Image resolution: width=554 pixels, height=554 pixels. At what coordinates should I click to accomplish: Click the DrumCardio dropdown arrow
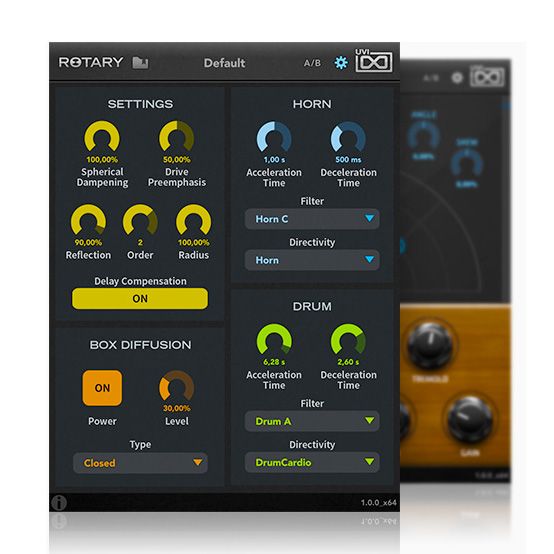(369, 462)
